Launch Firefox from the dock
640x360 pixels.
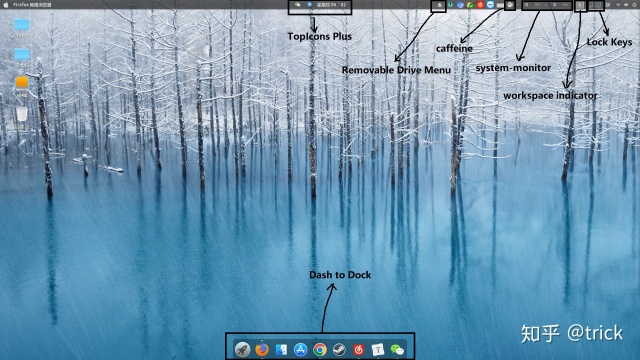pyautogui.click(x=262, y=350)
